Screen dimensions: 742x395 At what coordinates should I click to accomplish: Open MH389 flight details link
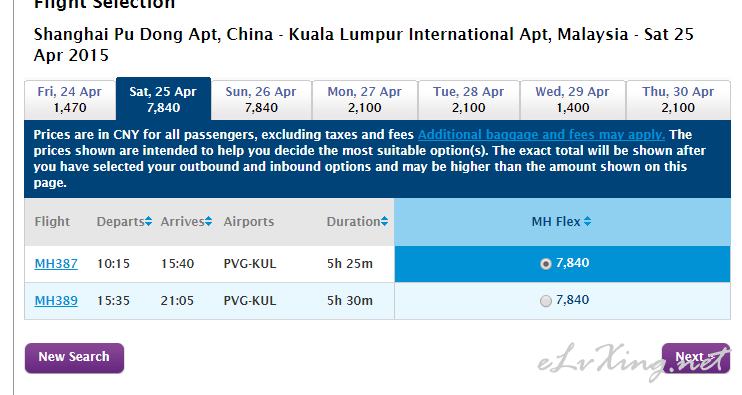click(x=56, y=300)
